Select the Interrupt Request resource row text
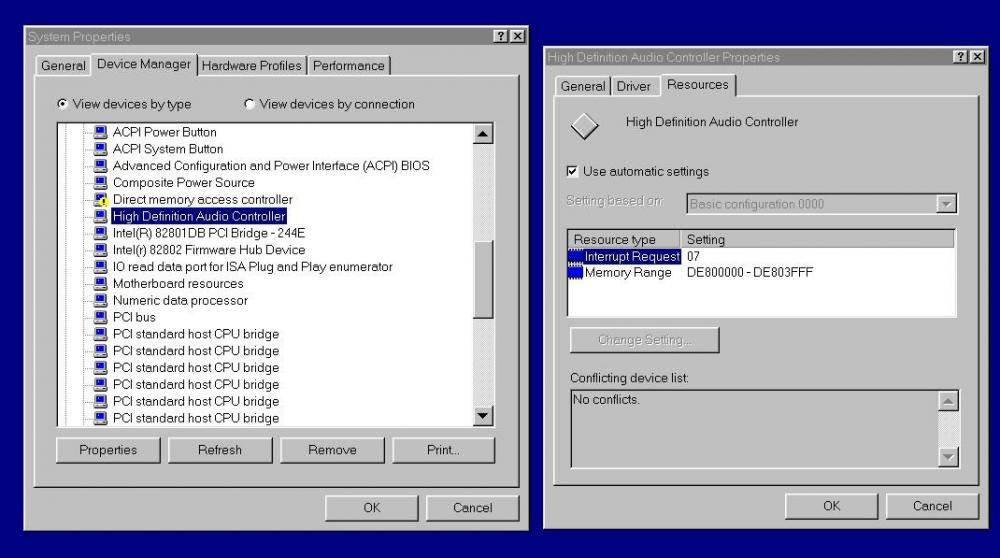The image size is (1000, 558). 632,256
